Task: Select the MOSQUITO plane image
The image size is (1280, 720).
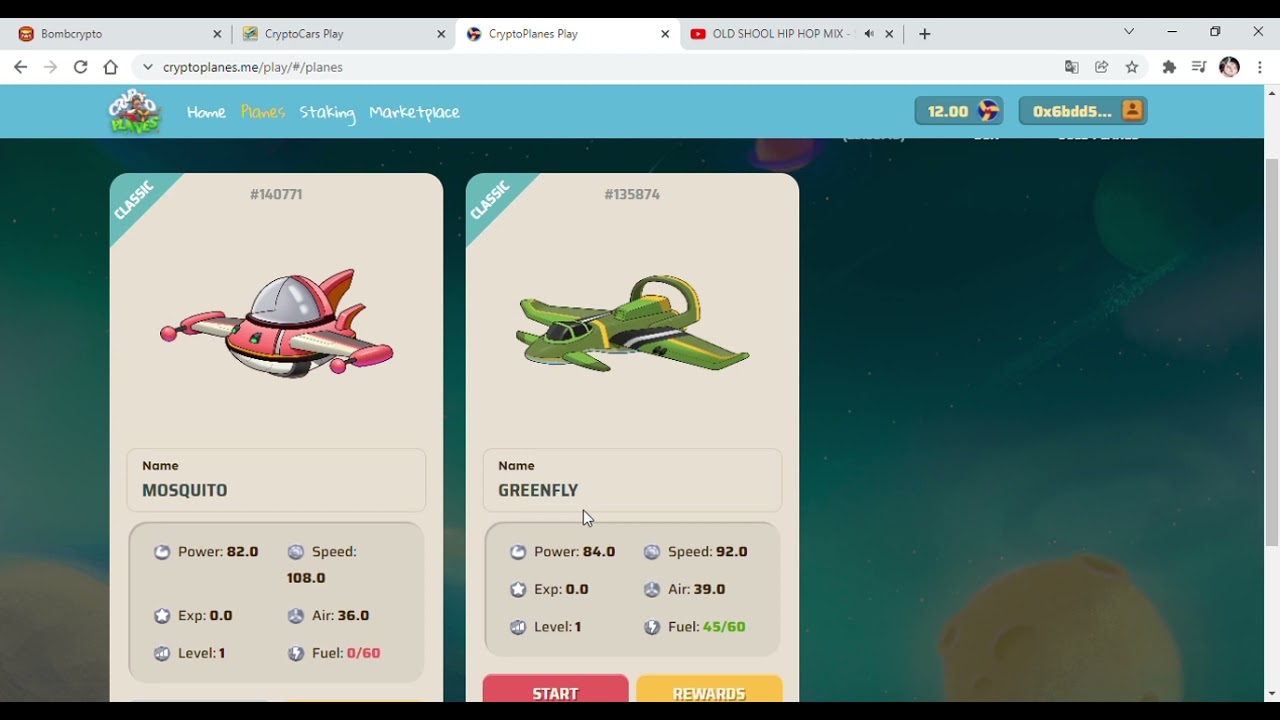Action: pyautogui.click(x=277, y=323)
